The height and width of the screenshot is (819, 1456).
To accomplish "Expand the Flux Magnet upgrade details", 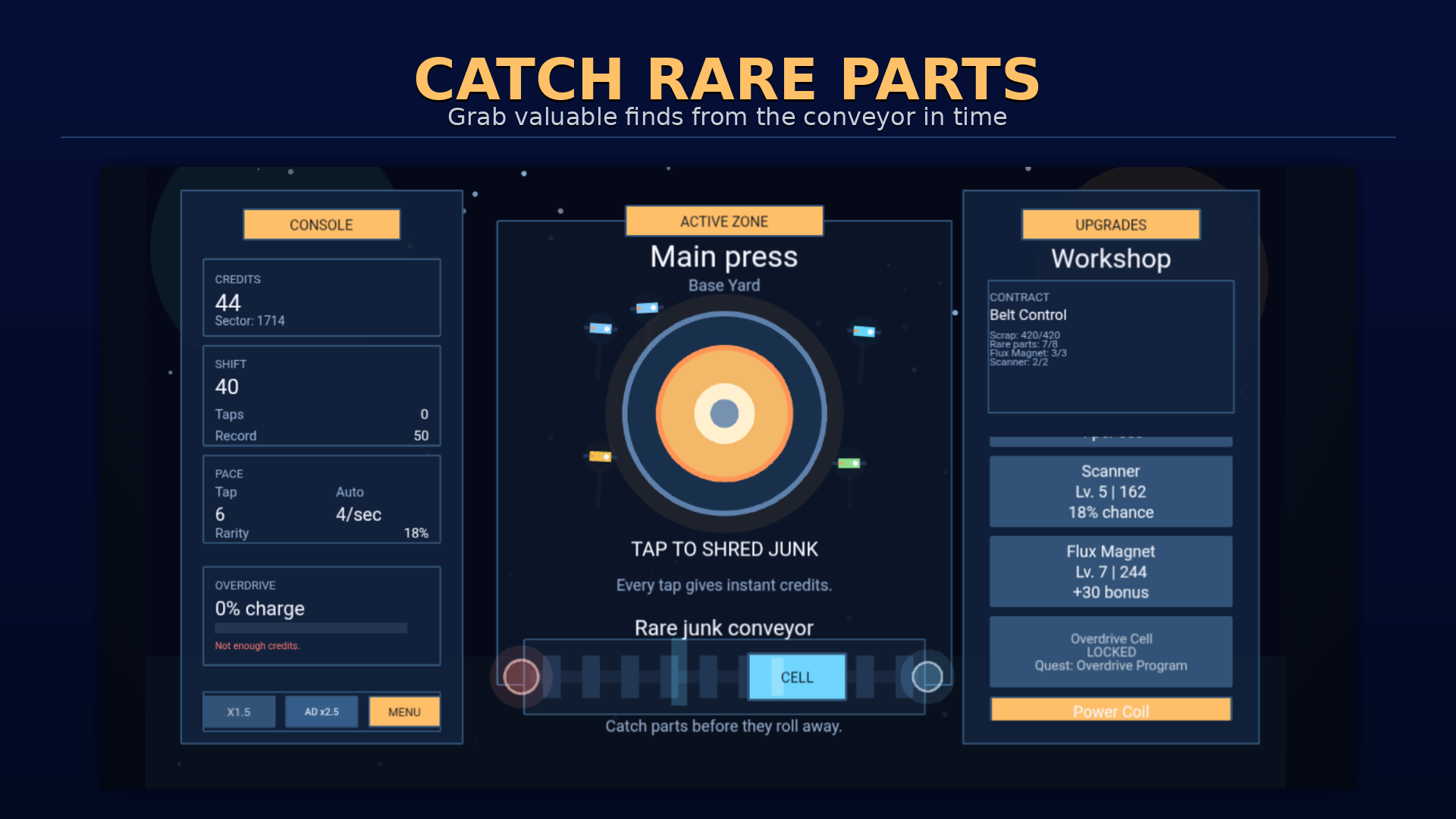I will coord(1109,572).
